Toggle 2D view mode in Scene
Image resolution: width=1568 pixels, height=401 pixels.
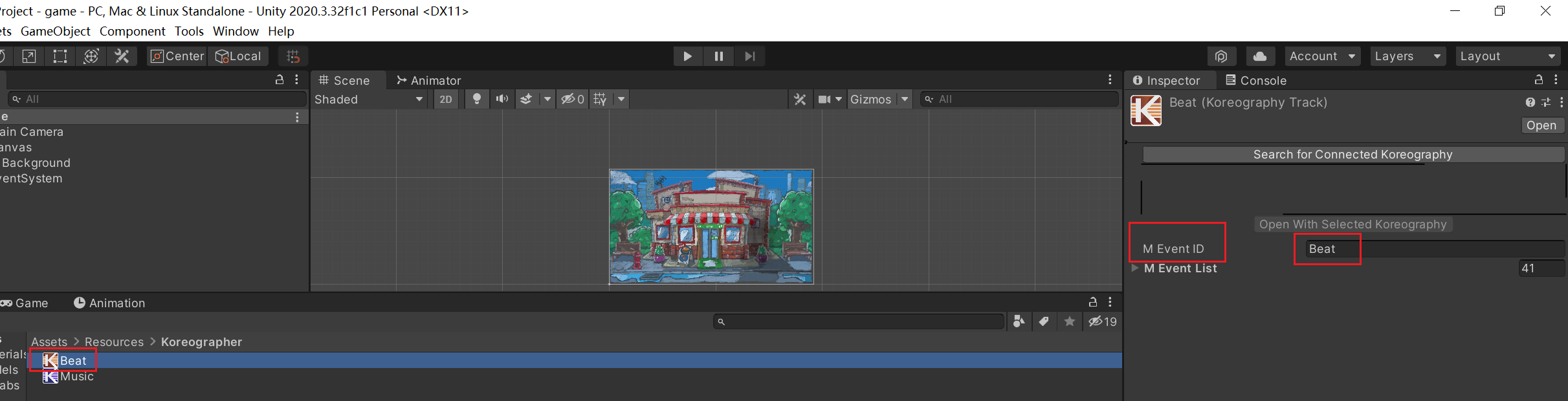click(446, 99)
